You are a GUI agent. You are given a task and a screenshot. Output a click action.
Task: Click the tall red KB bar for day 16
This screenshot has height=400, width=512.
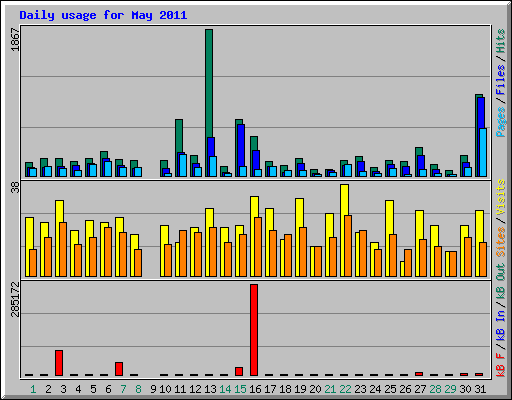point(254,330)
